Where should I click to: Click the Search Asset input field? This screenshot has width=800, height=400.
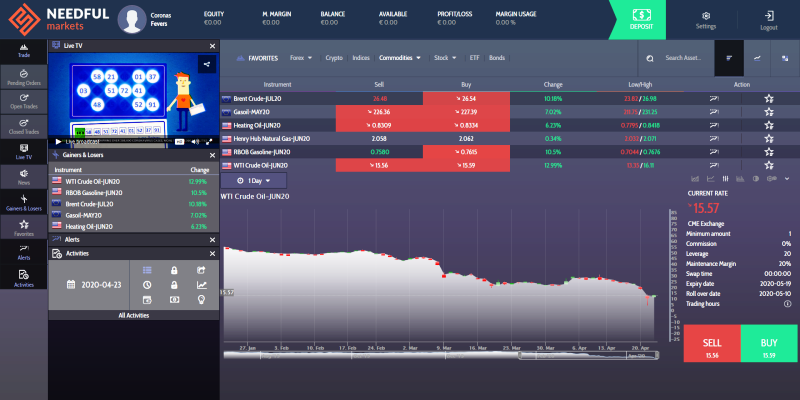[683, 58]
